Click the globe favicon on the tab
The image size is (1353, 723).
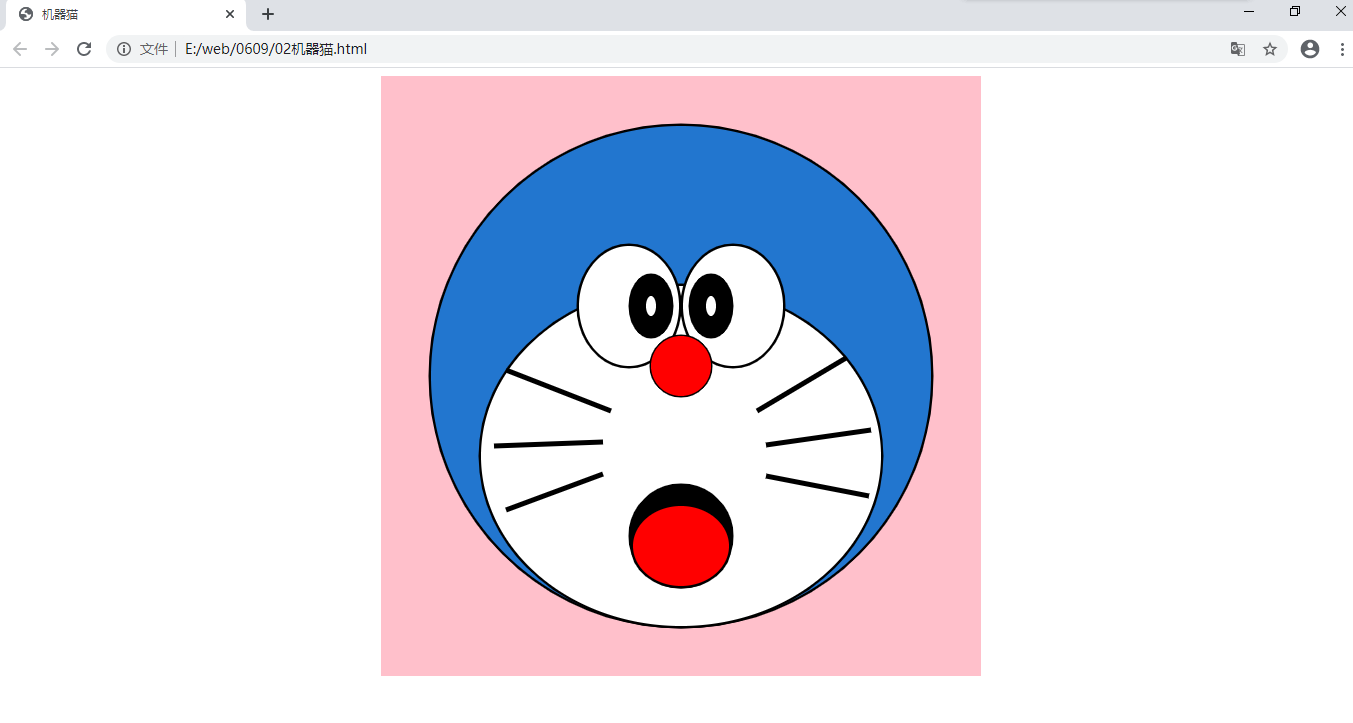tap(26, 14)
